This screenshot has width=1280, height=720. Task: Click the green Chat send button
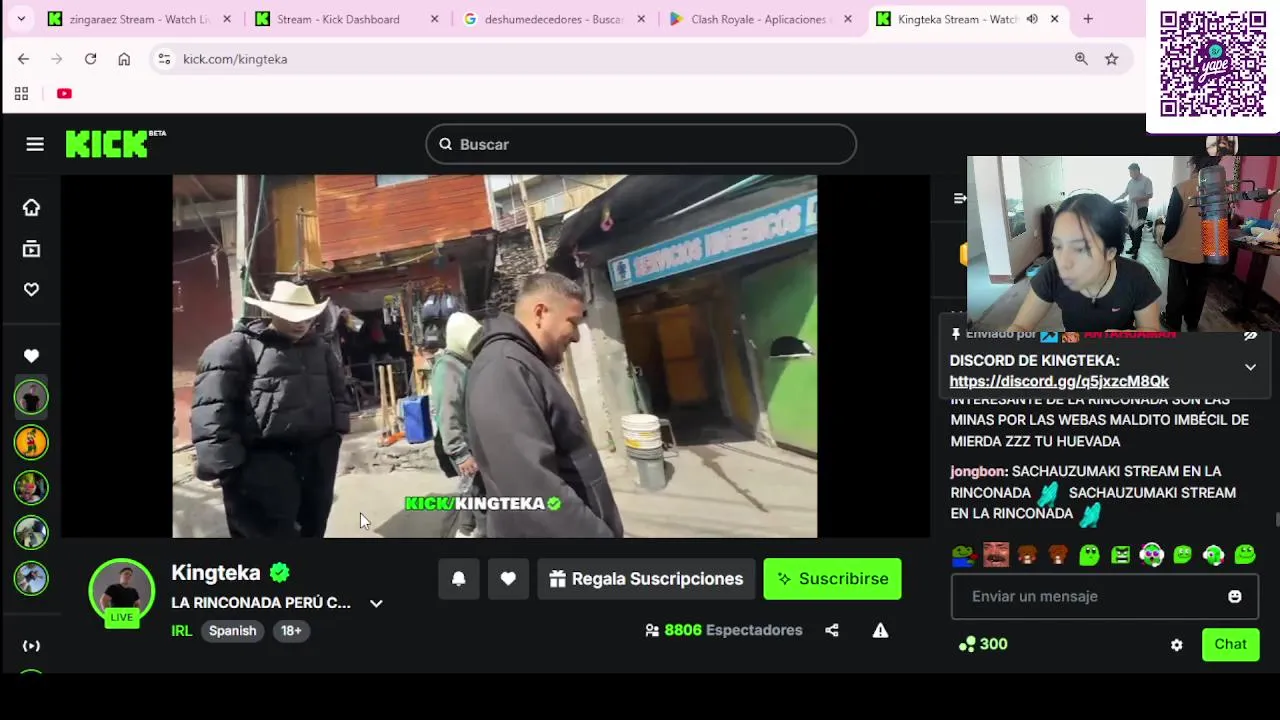point(1230,644)
